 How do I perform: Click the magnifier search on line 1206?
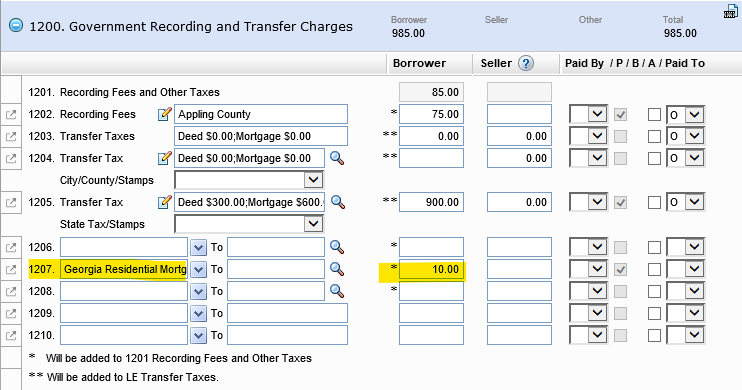(x=337, y=247)
